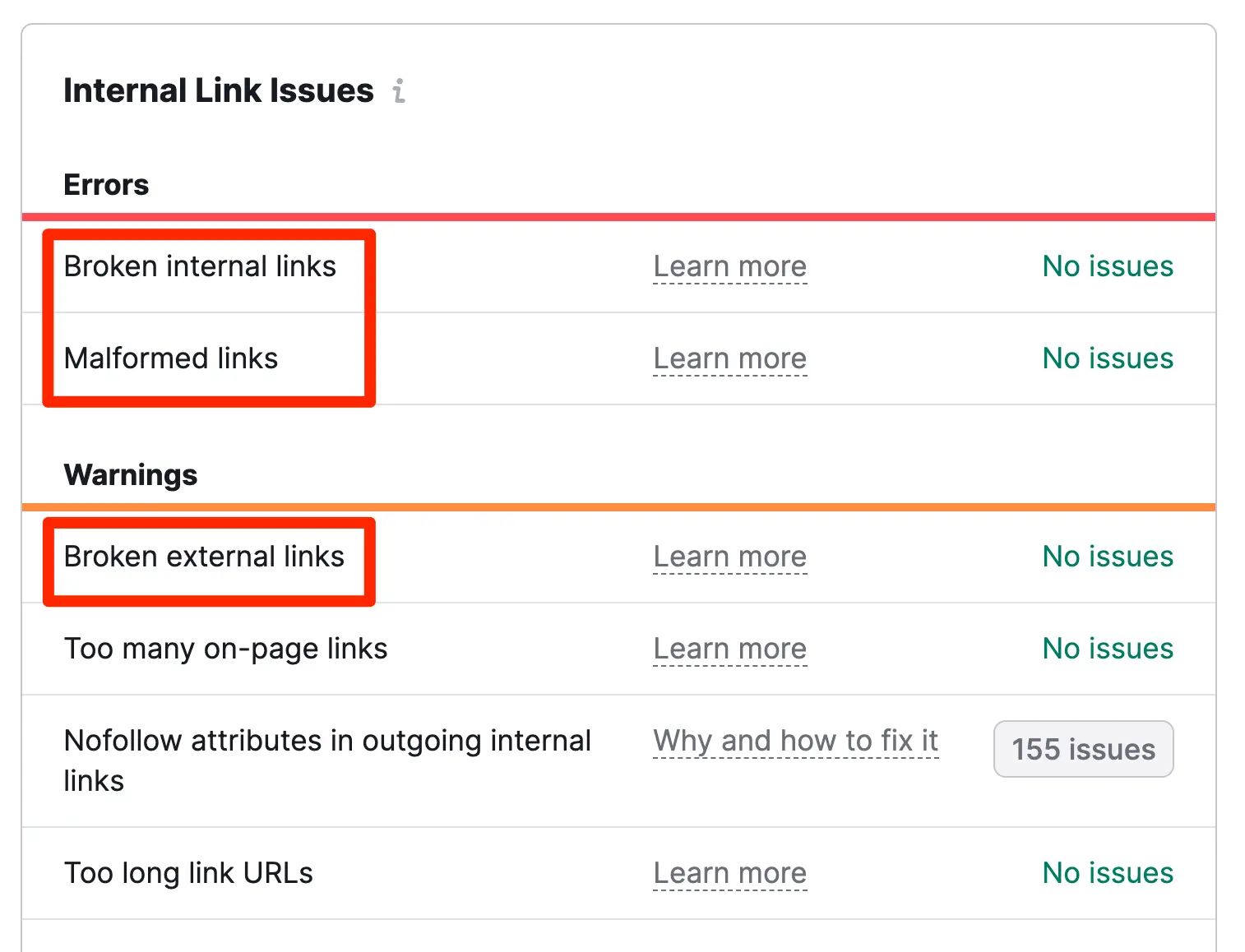Click No issues status for Too many on-page links
1245x952 pixels.
1107,649
